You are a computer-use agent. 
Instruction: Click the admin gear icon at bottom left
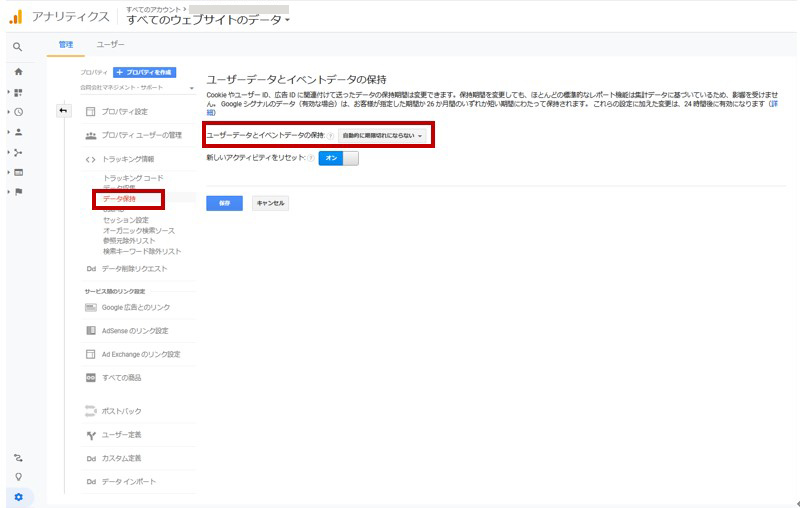pyautogui.click(x=18, y=497)
